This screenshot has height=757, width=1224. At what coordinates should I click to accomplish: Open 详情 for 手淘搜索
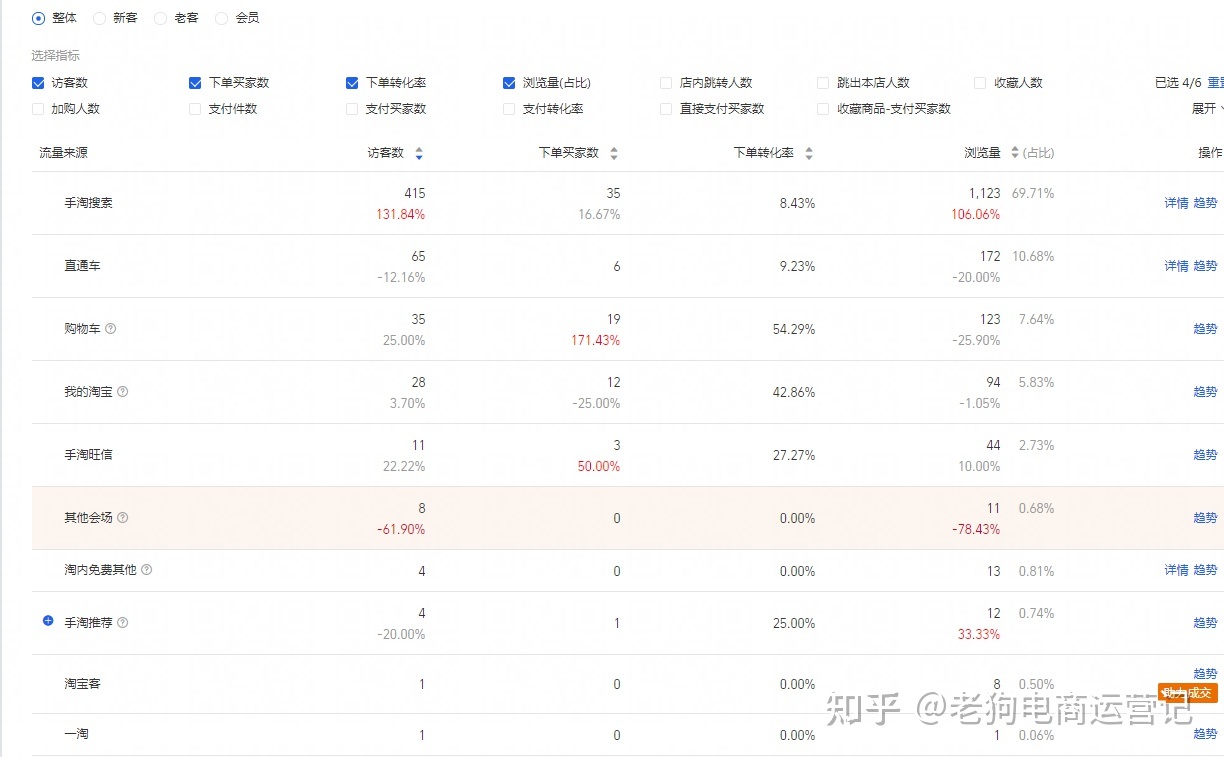click(x=1176, y=203)
